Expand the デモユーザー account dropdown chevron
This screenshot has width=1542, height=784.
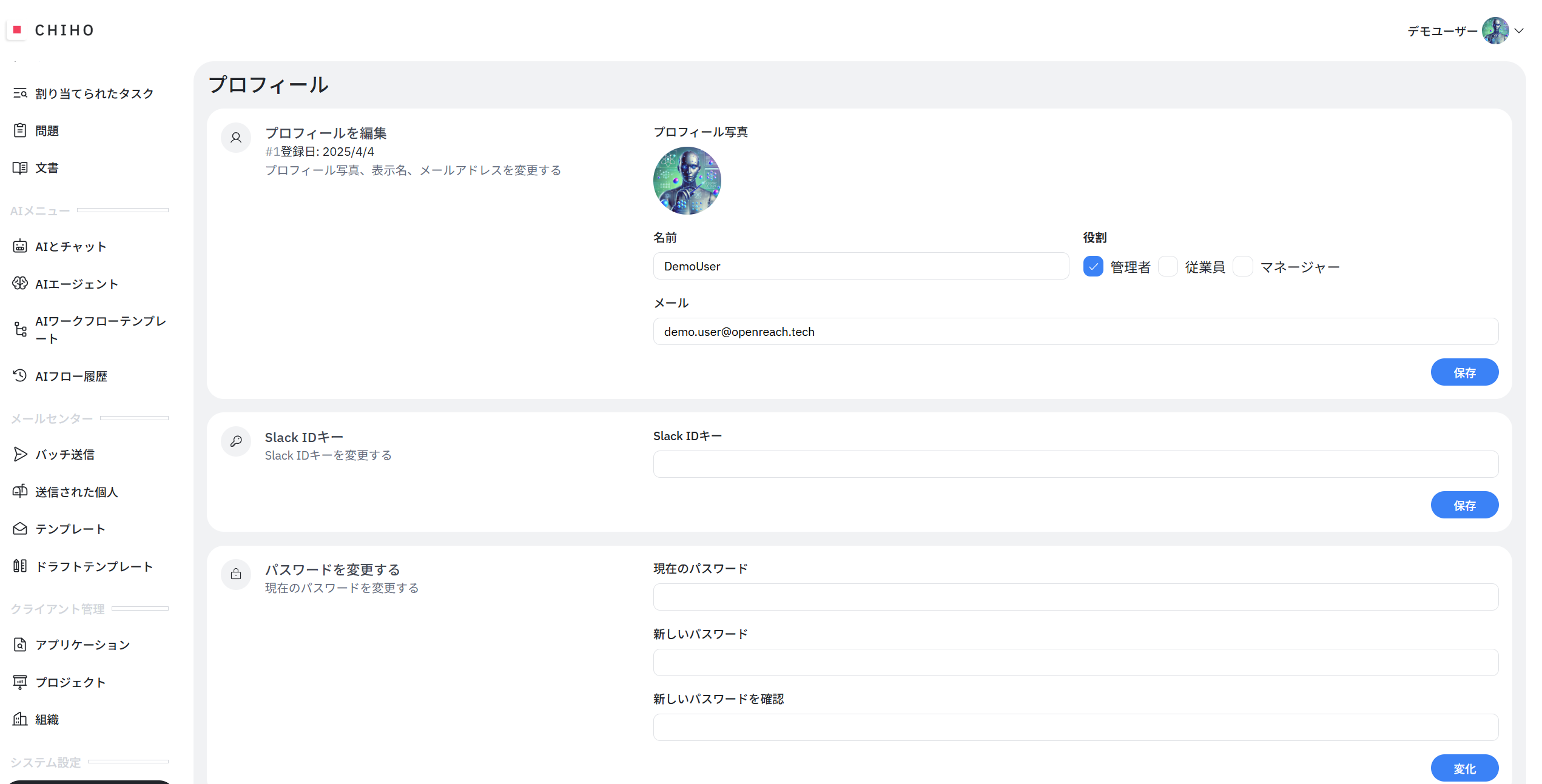pyautogui.click(x=1519, y=30)
